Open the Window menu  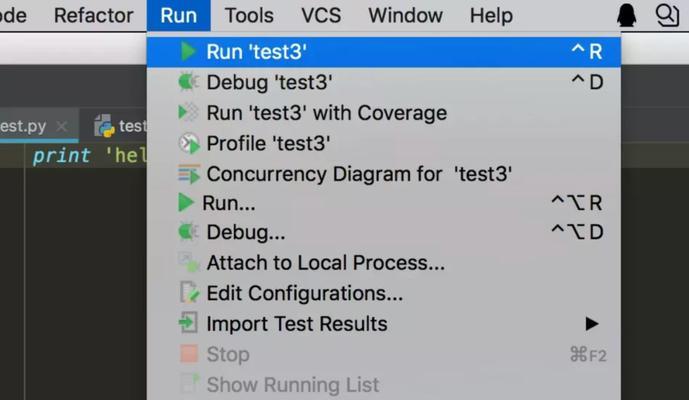pos(405,15)
